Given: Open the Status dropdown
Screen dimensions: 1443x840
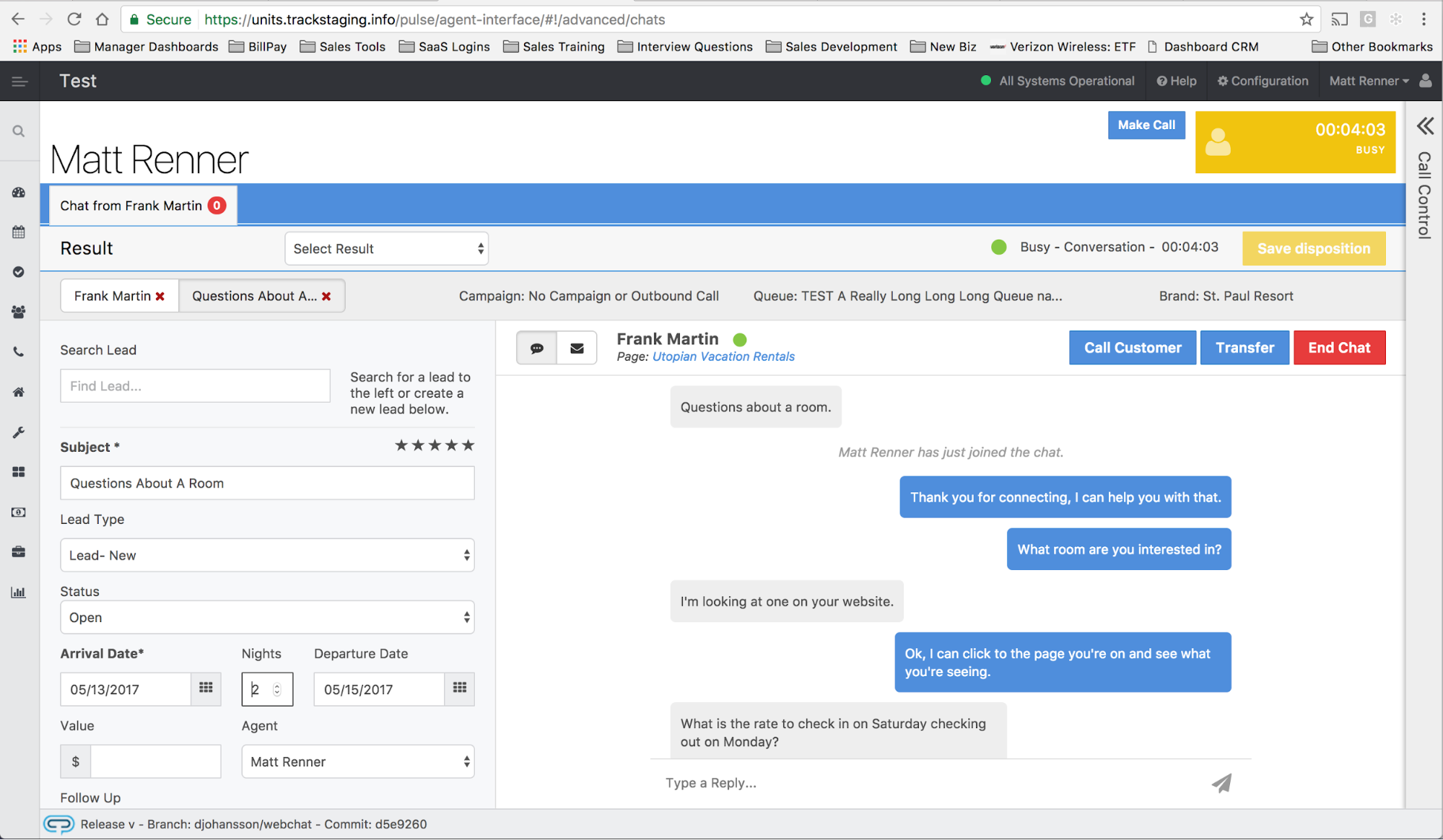Looking at the screenshot, I should (267, 617).
